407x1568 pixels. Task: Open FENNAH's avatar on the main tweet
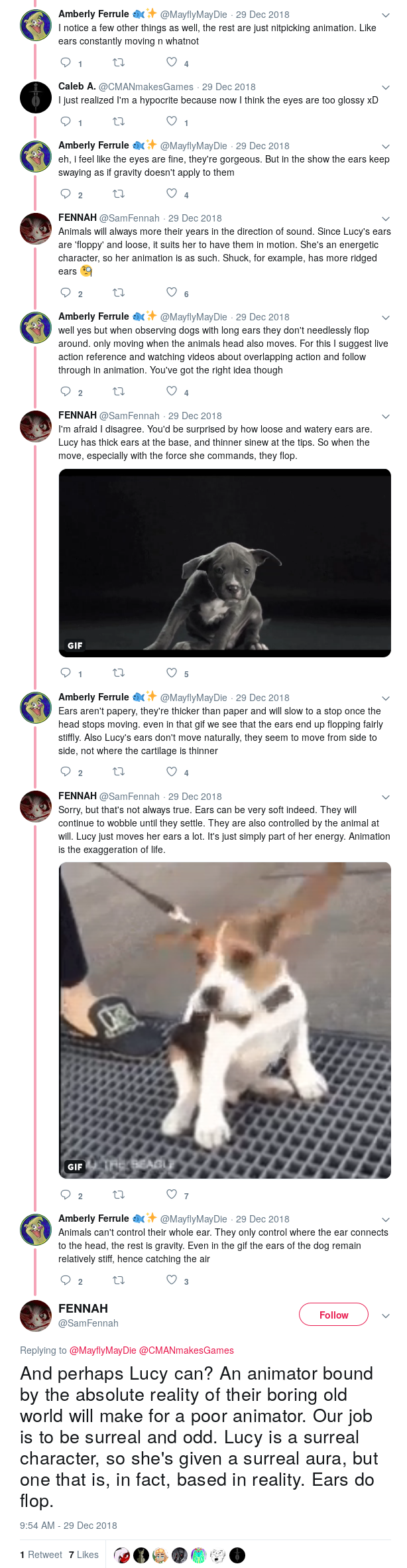click(x=36, y=1315)
